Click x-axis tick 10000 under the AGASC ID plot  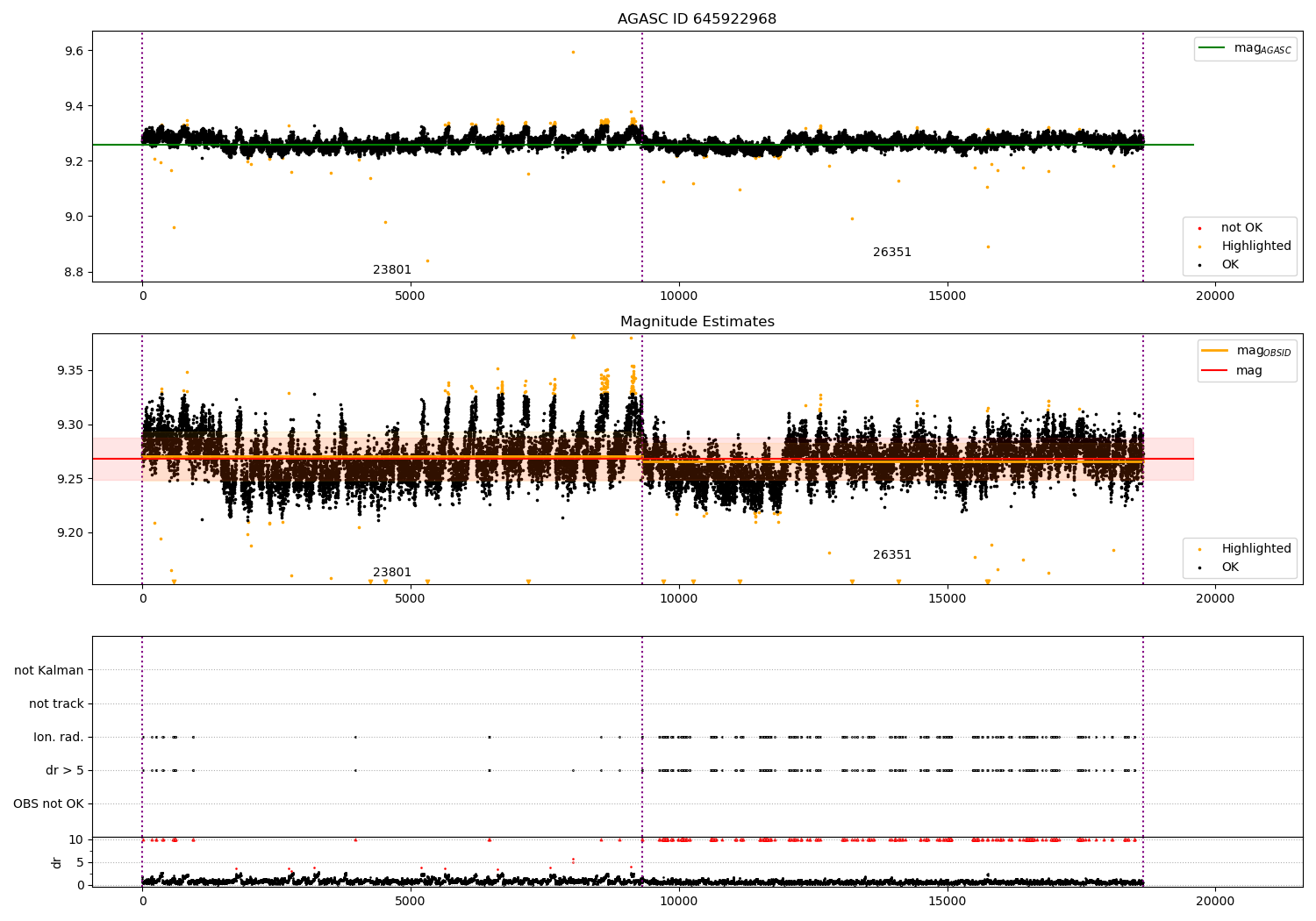click(678, 296)
